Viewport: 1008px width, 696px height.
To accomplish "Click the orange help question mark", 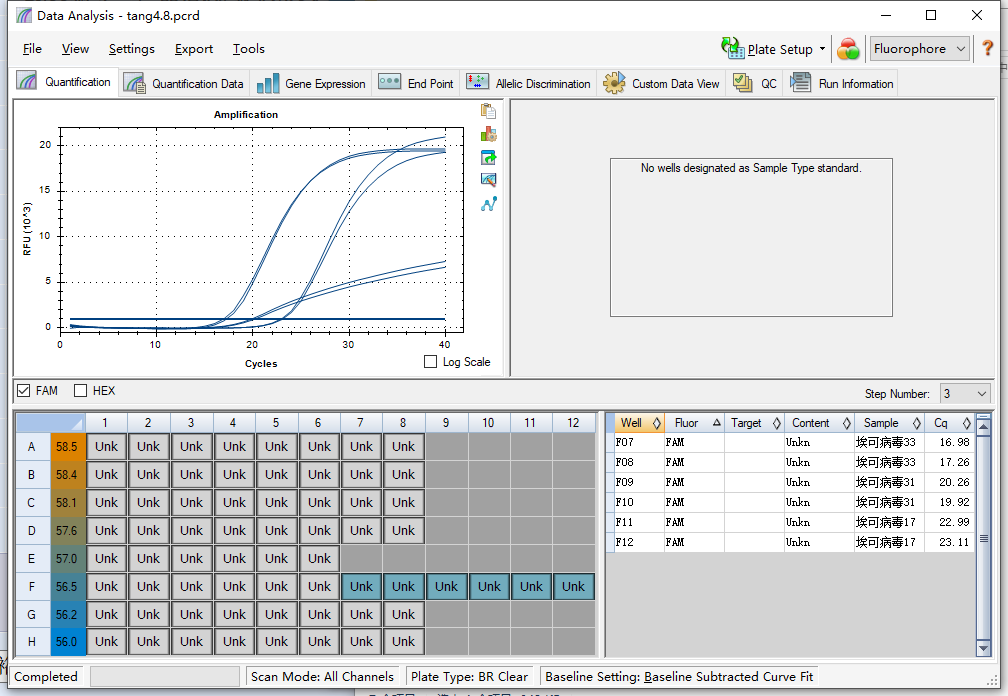I will click(987, 48).
